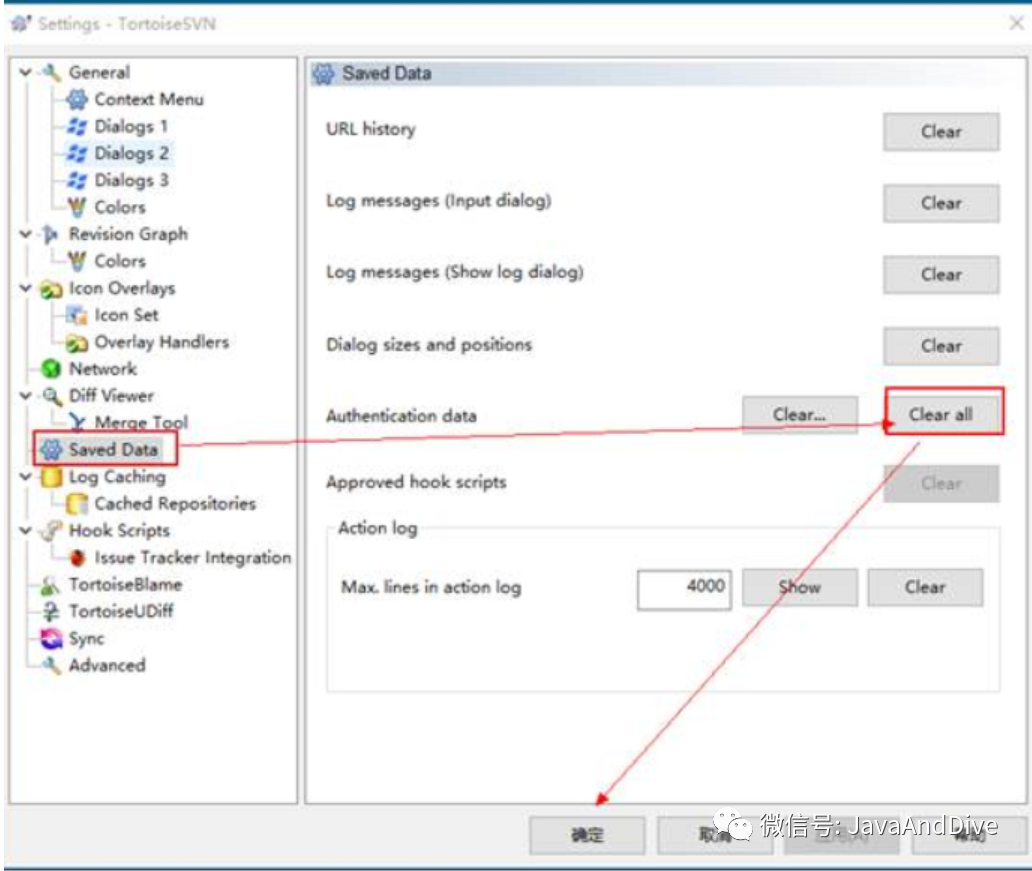Screen dimensions: 1032x871
Task: Click the General wrench icon
Action: [51, 72]
